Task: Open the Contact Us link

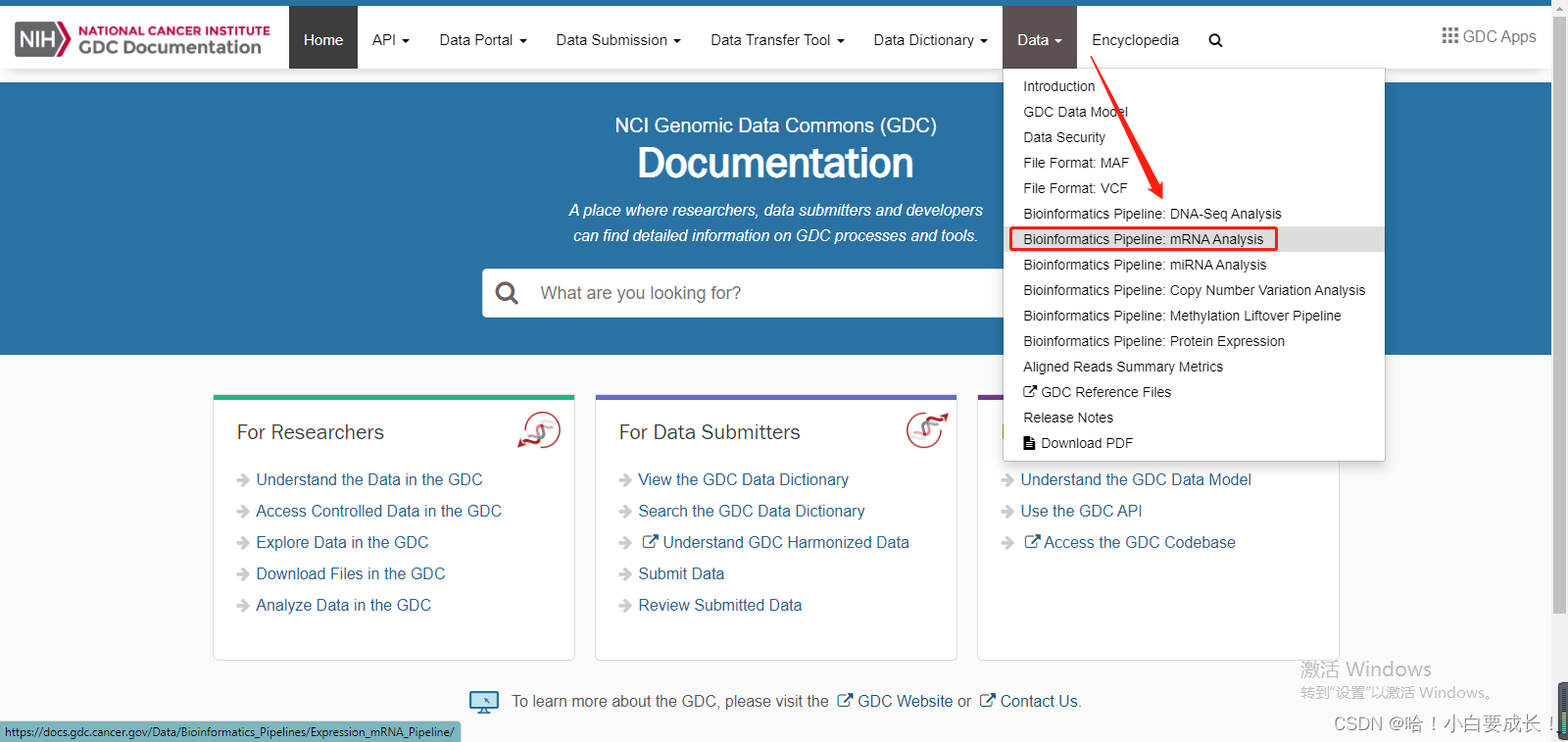Action: click(1039, 701)
